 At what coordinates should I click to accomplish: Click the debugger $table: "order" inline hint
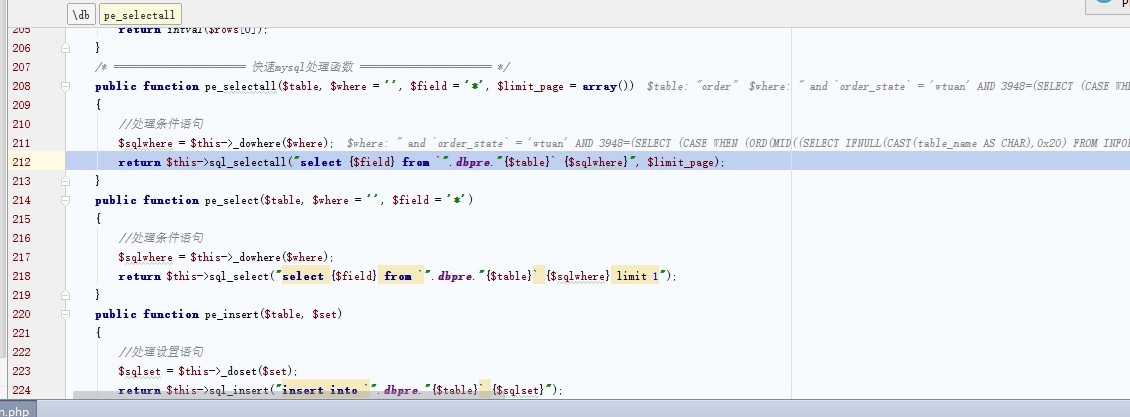[693, 86]
